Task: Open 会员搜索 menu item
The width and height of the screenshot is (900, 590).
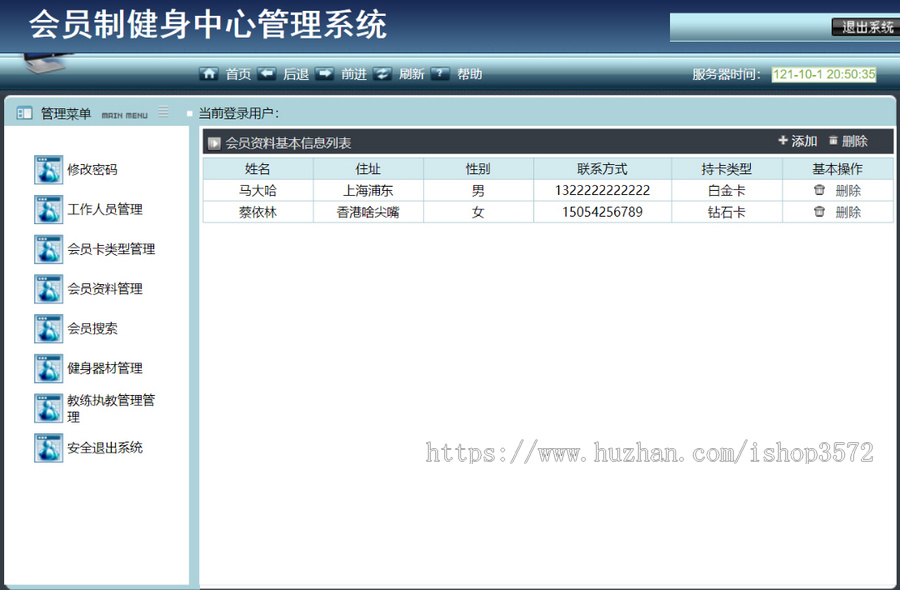Action: (92, 328)
